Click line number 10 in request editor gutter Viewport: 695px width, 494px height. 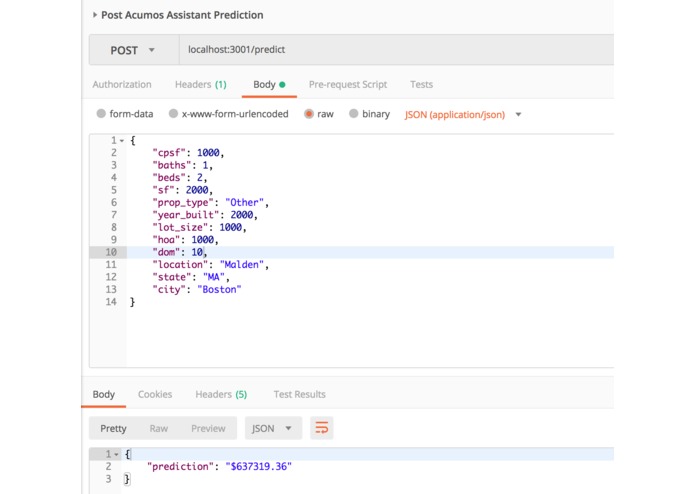(x=111, y=252)
